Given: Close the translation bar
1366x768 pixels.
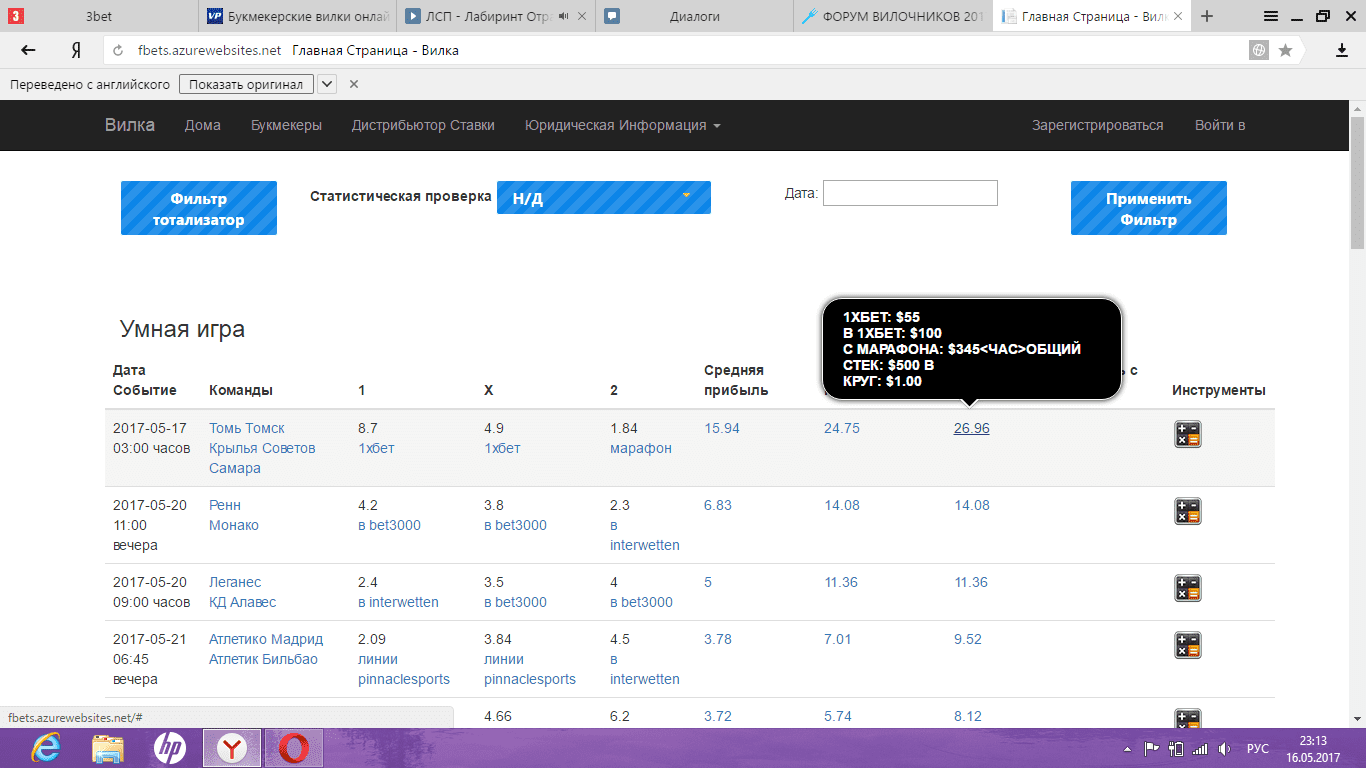Looking at the screenshot, I should [353, 84].
